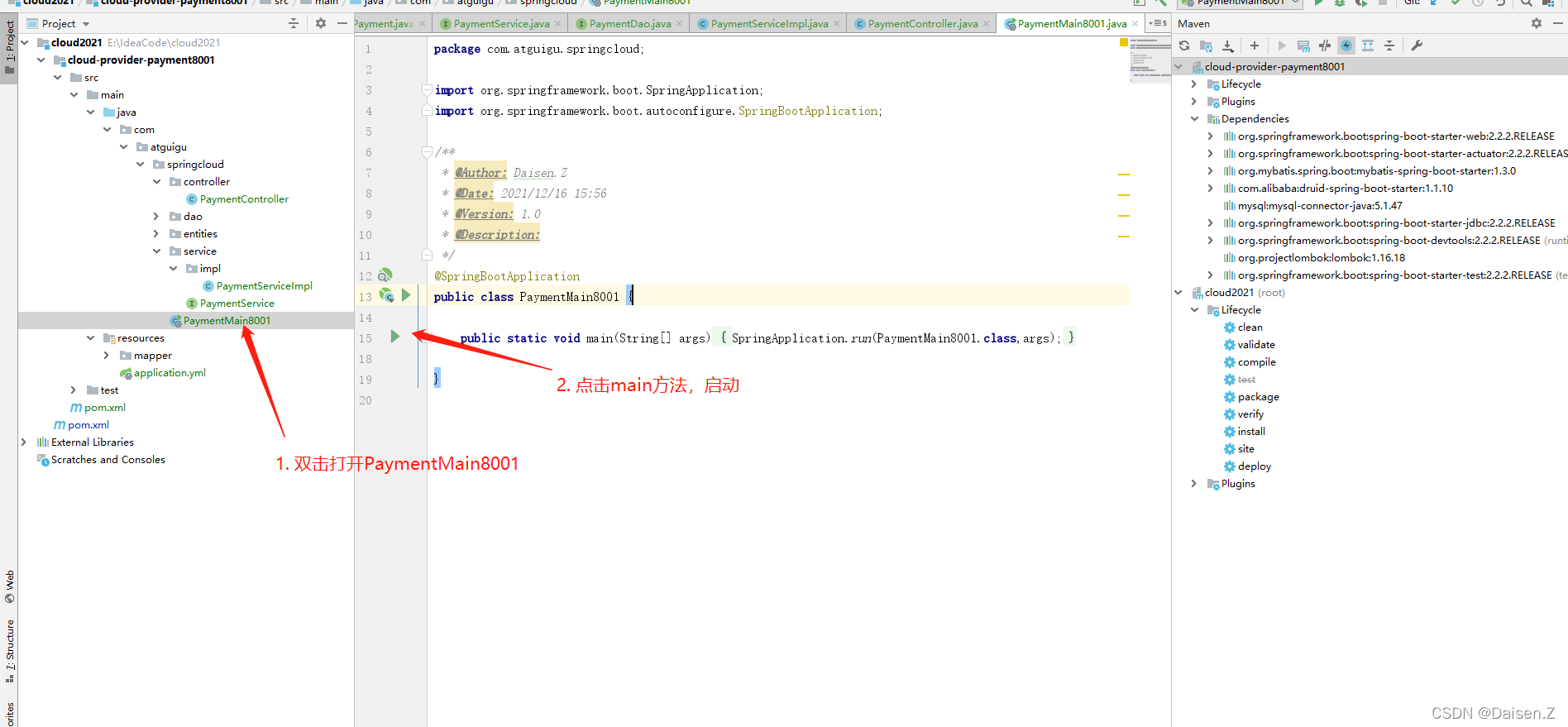Collapse all nodes in Maven panel
The width and height of the screenshot is (1568, 727).
click(1389, 45)
